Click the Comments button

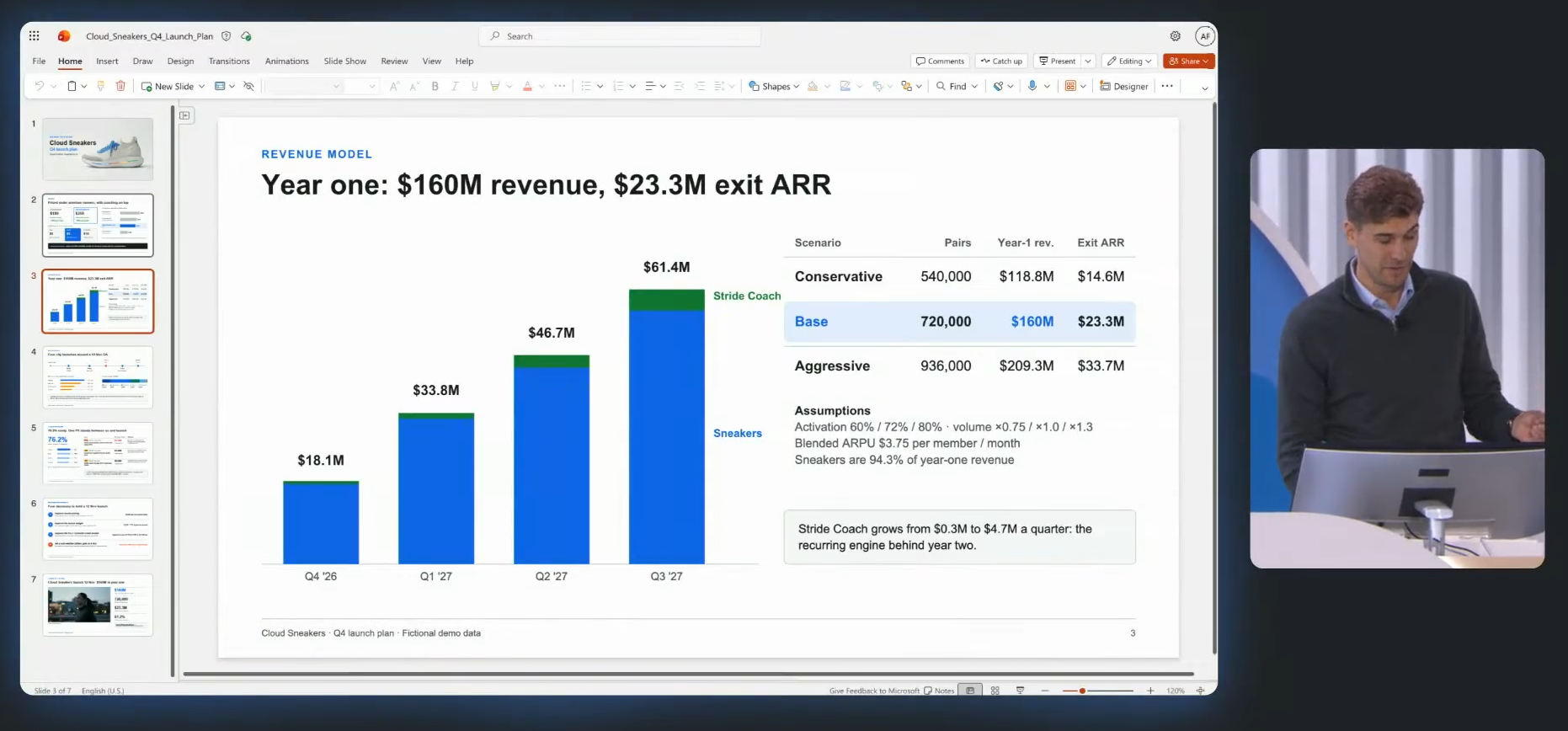point(940,61)
